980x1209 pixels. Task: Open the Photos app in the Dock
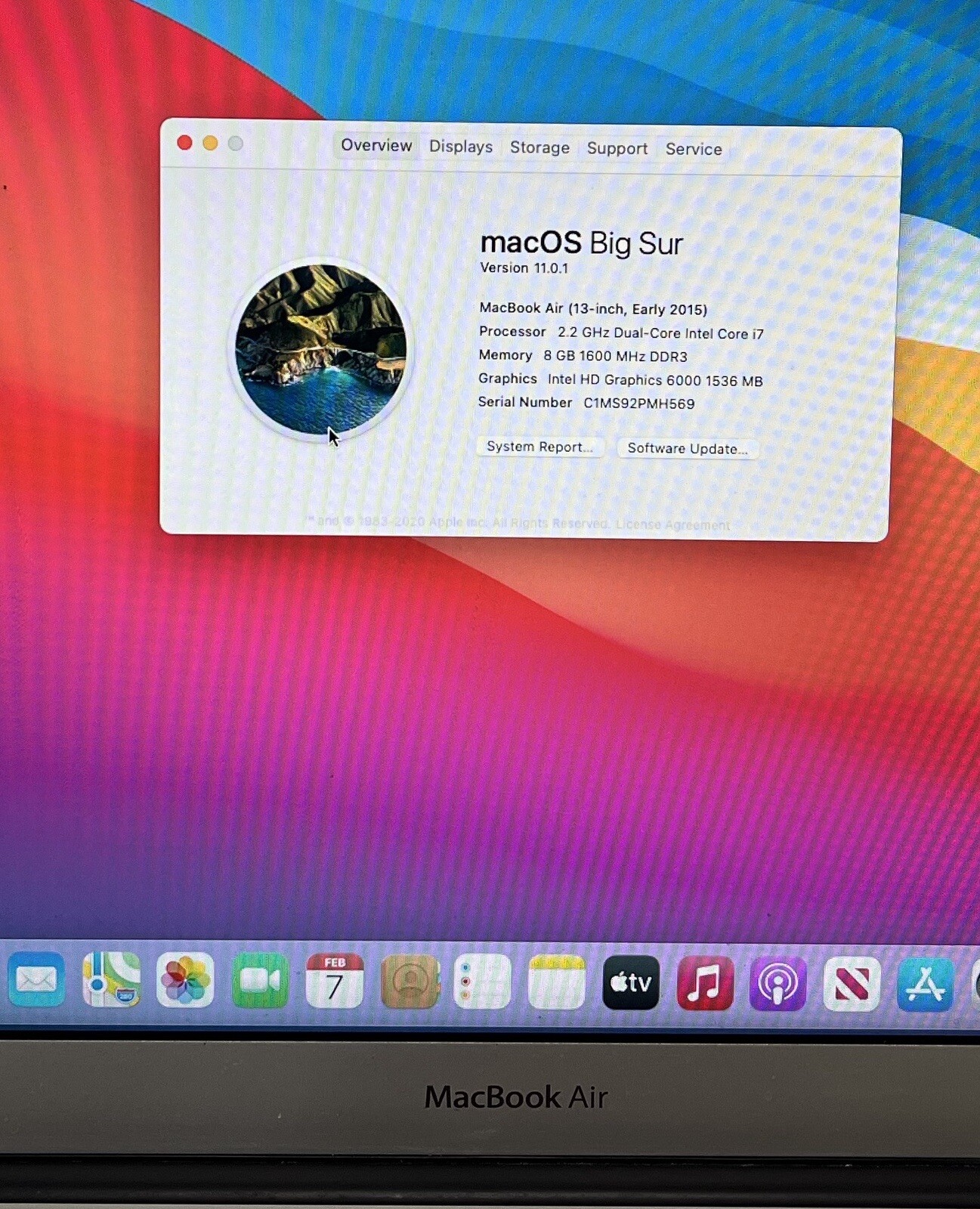[185, 981]
